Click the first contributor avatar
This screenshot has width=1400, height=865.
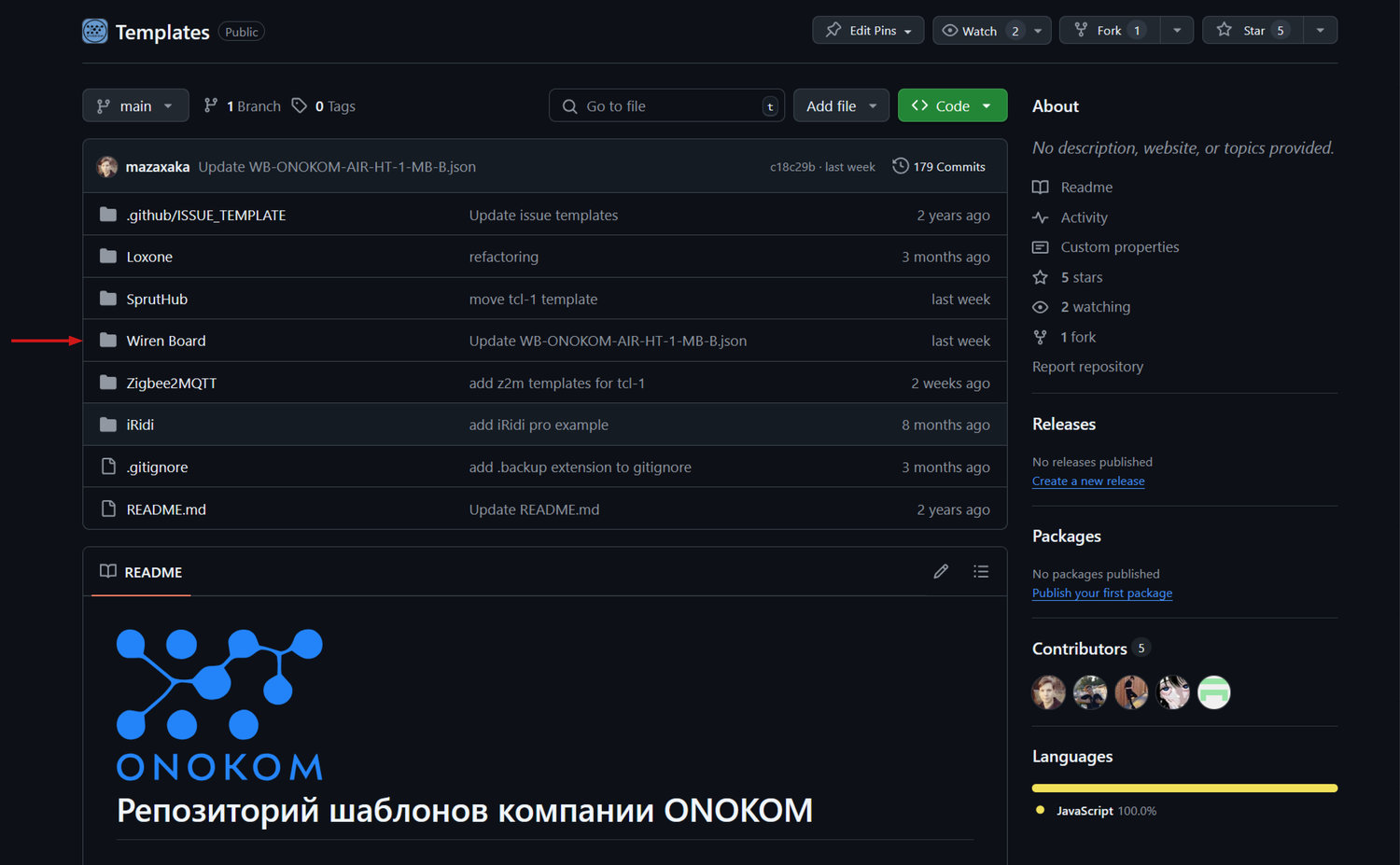click(1048, 692)
